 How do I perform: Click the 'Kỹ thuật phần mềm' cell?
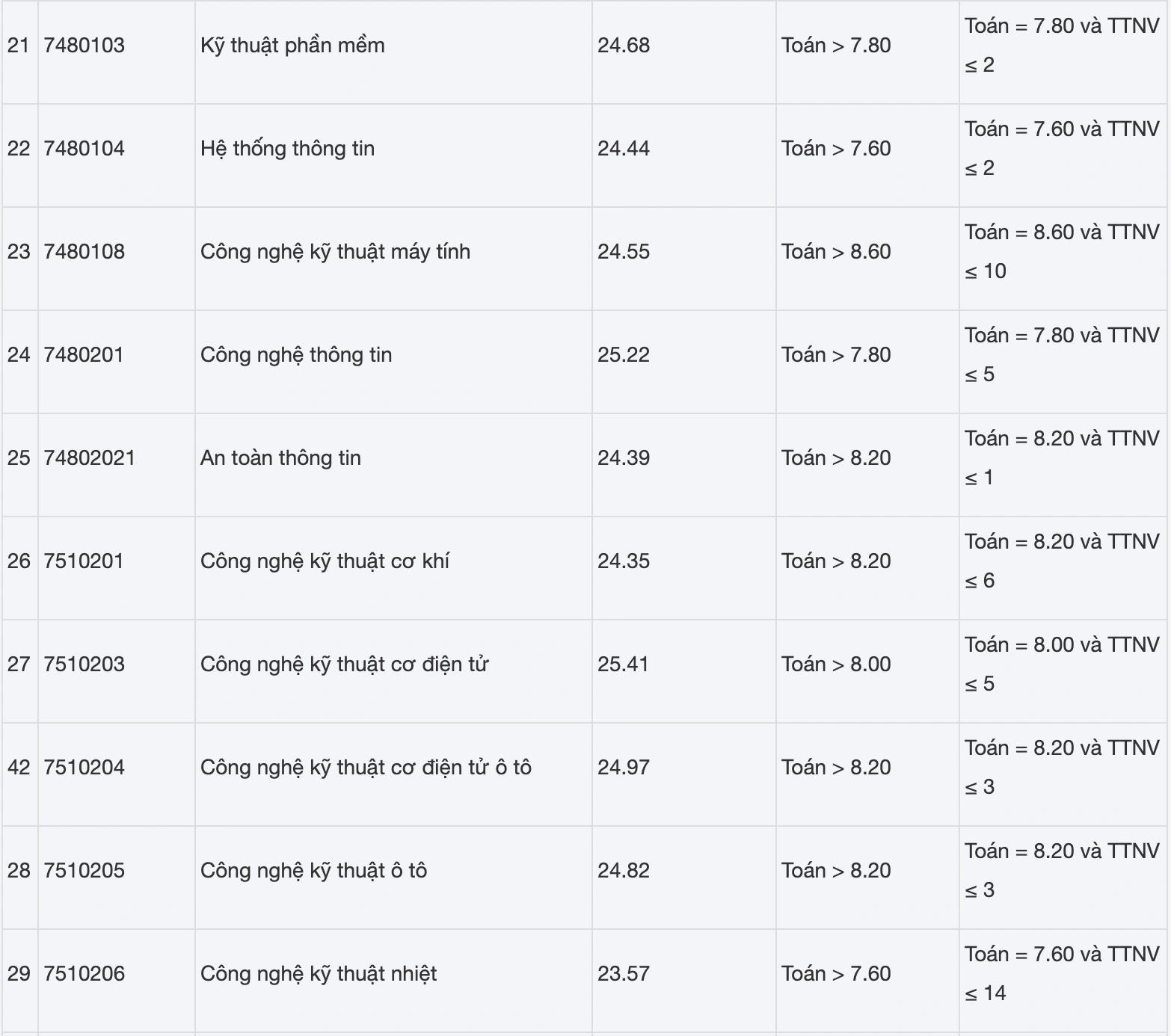(292, 46)
